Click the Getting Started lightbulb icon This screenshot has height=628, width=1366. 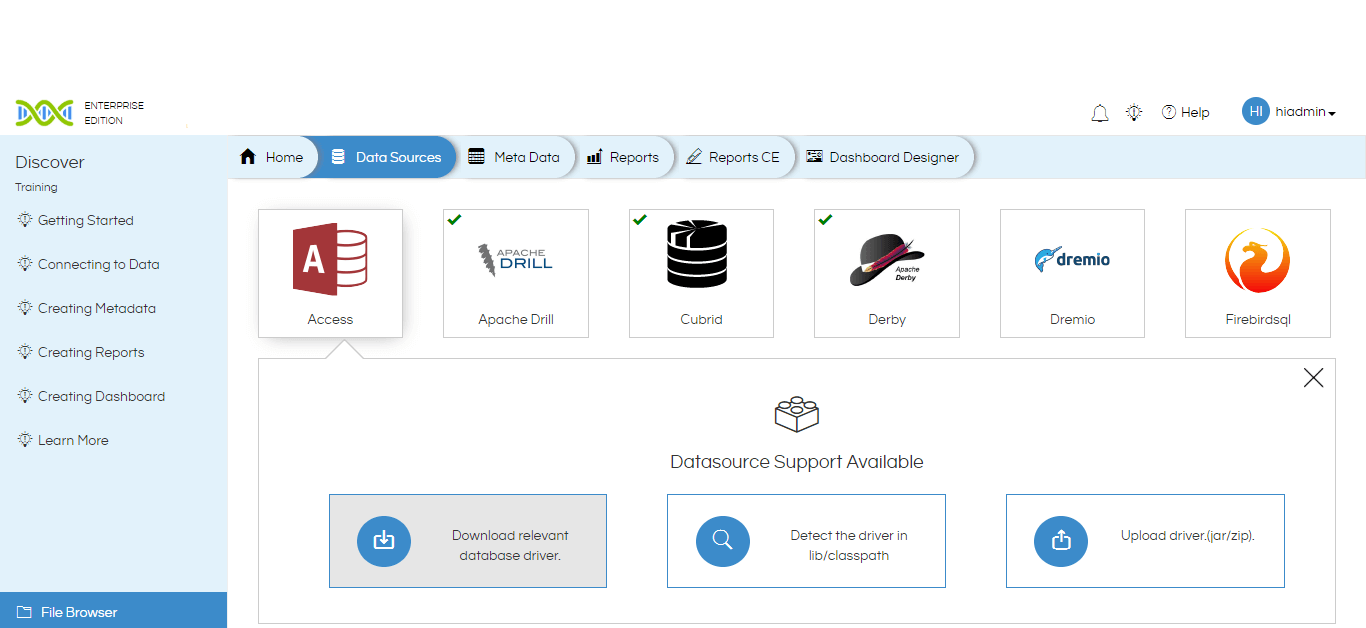coord(25,220)
